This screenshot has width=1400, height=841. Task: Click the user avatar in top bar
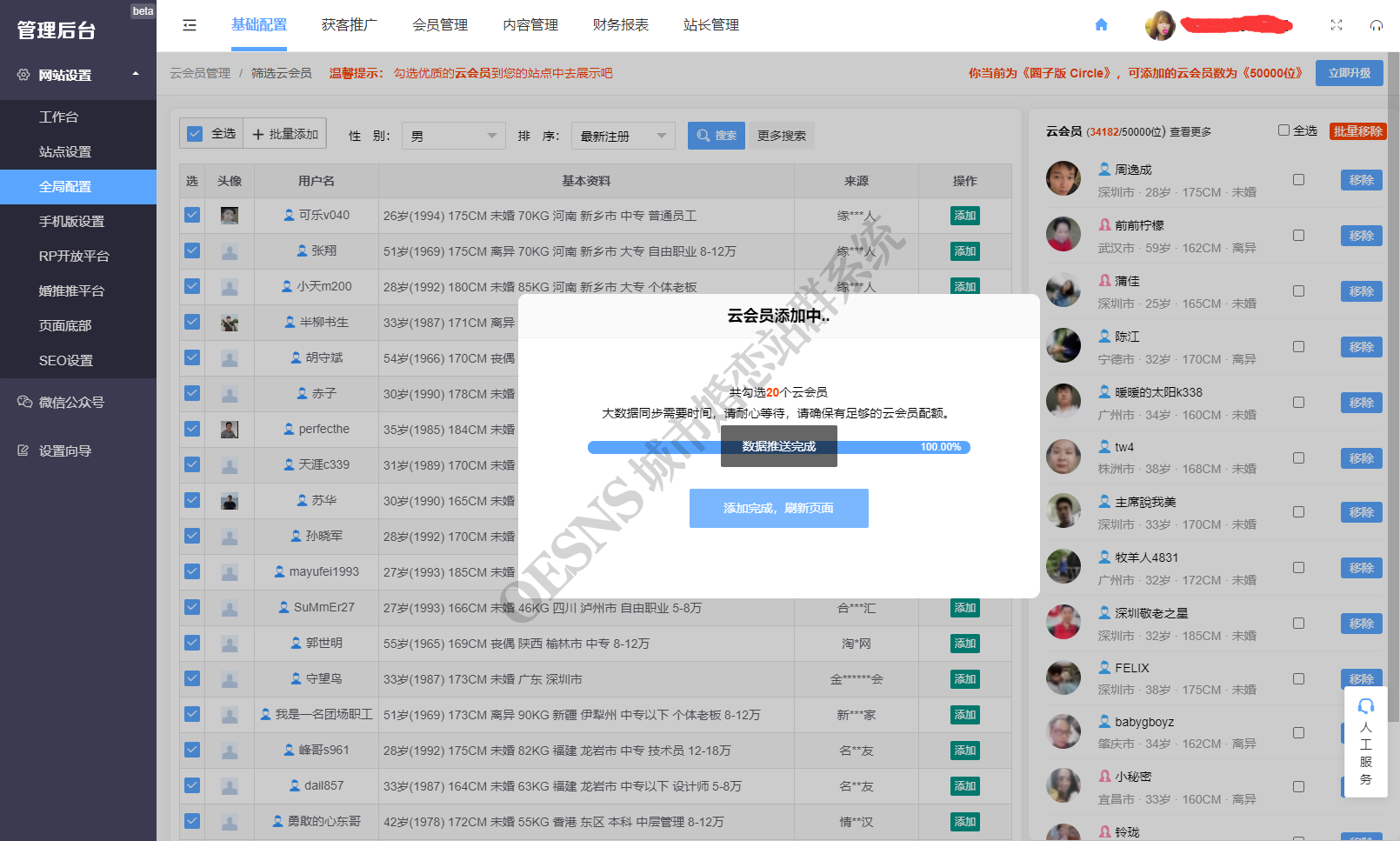click(x=1160, y=26)
